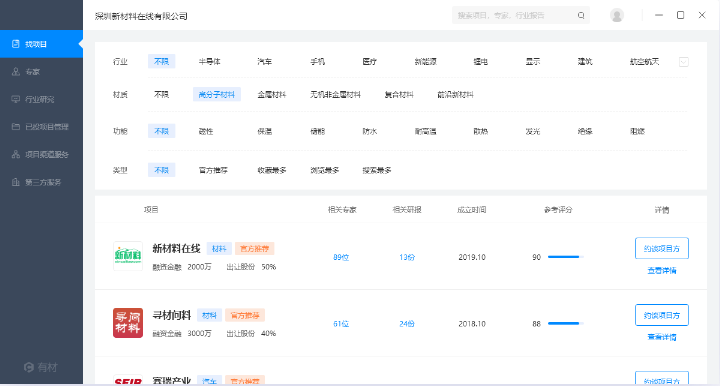720x386 pixels.
Task: Select 显示 industry option
Action: pyautogui.click(x=533, y=62)
